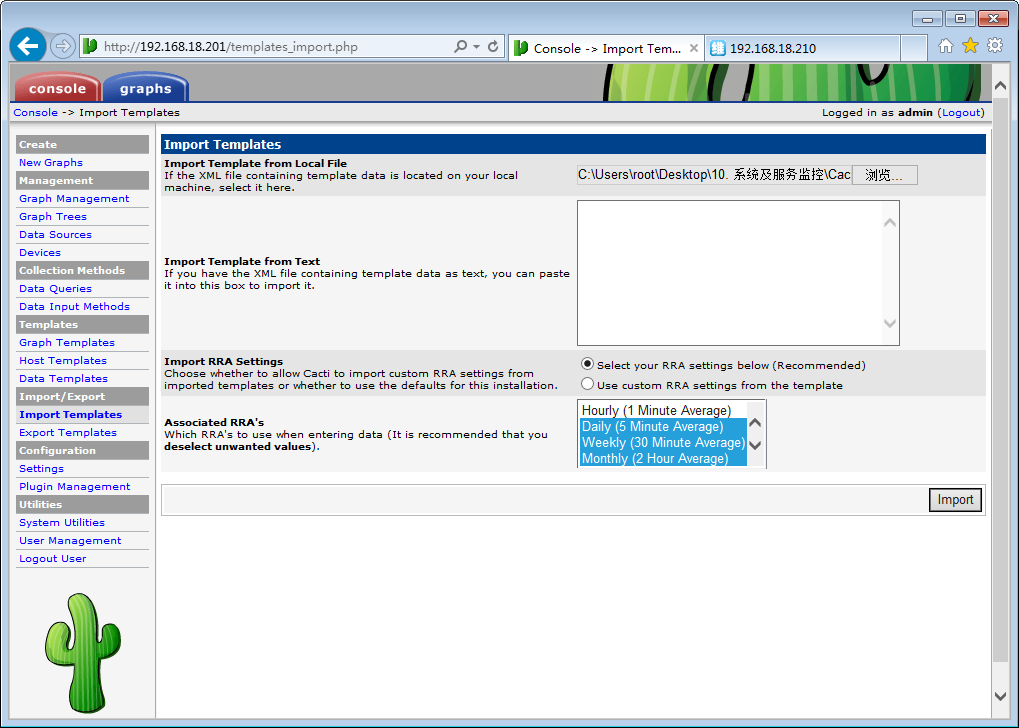Select Hourly (1 Minute Average) RRA
Image resolution: width=1019 pixels, height=728 pixels.
(x=663, y=410)
